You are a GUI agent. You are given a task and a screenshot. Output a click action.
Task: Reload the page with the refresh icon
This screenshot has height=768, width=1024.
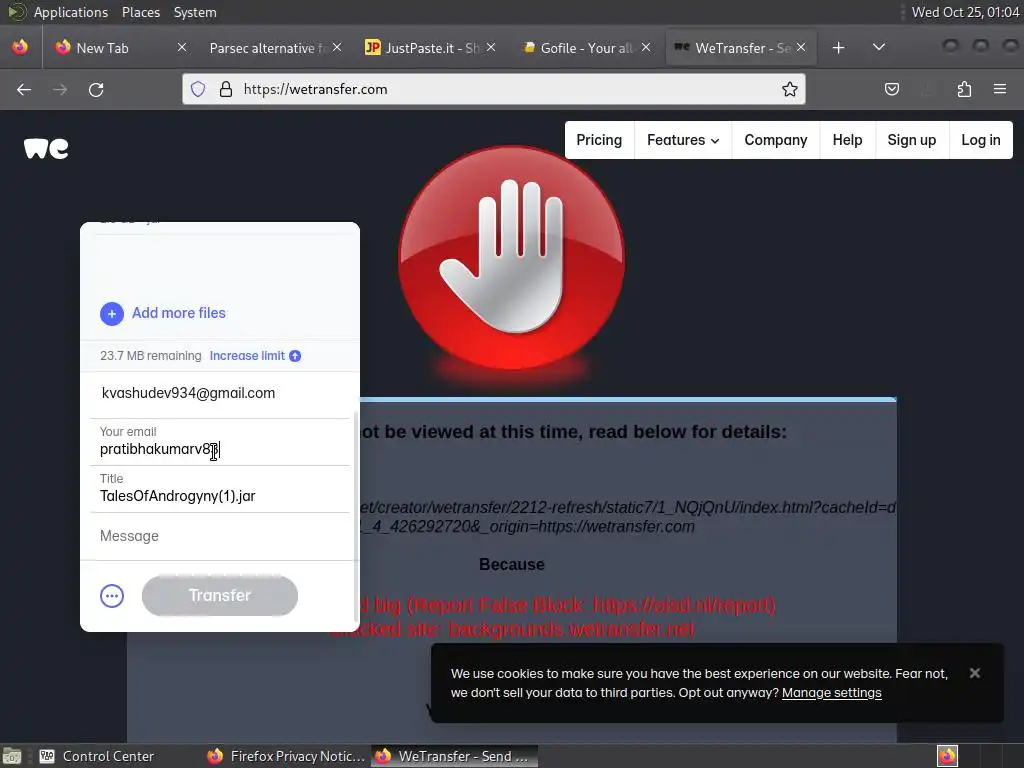[96, 89]
